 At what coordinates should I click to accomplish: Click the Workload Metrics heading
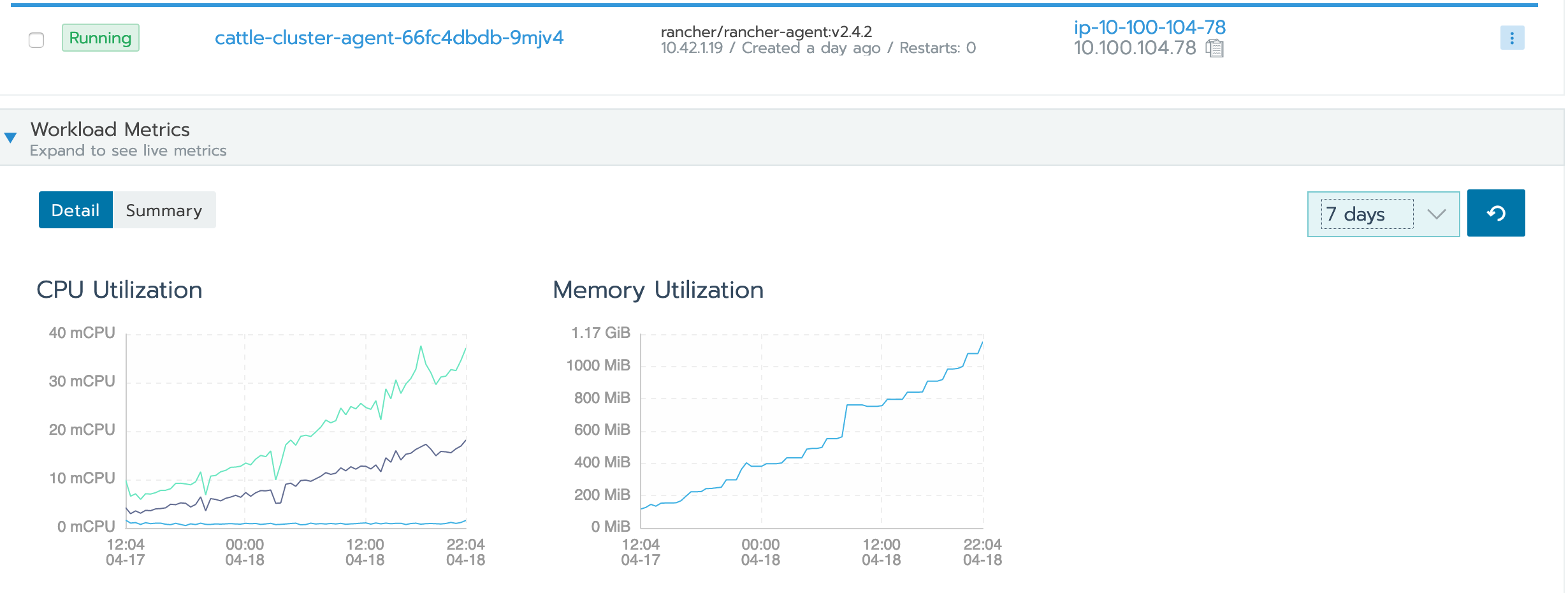tap(110, 129)
